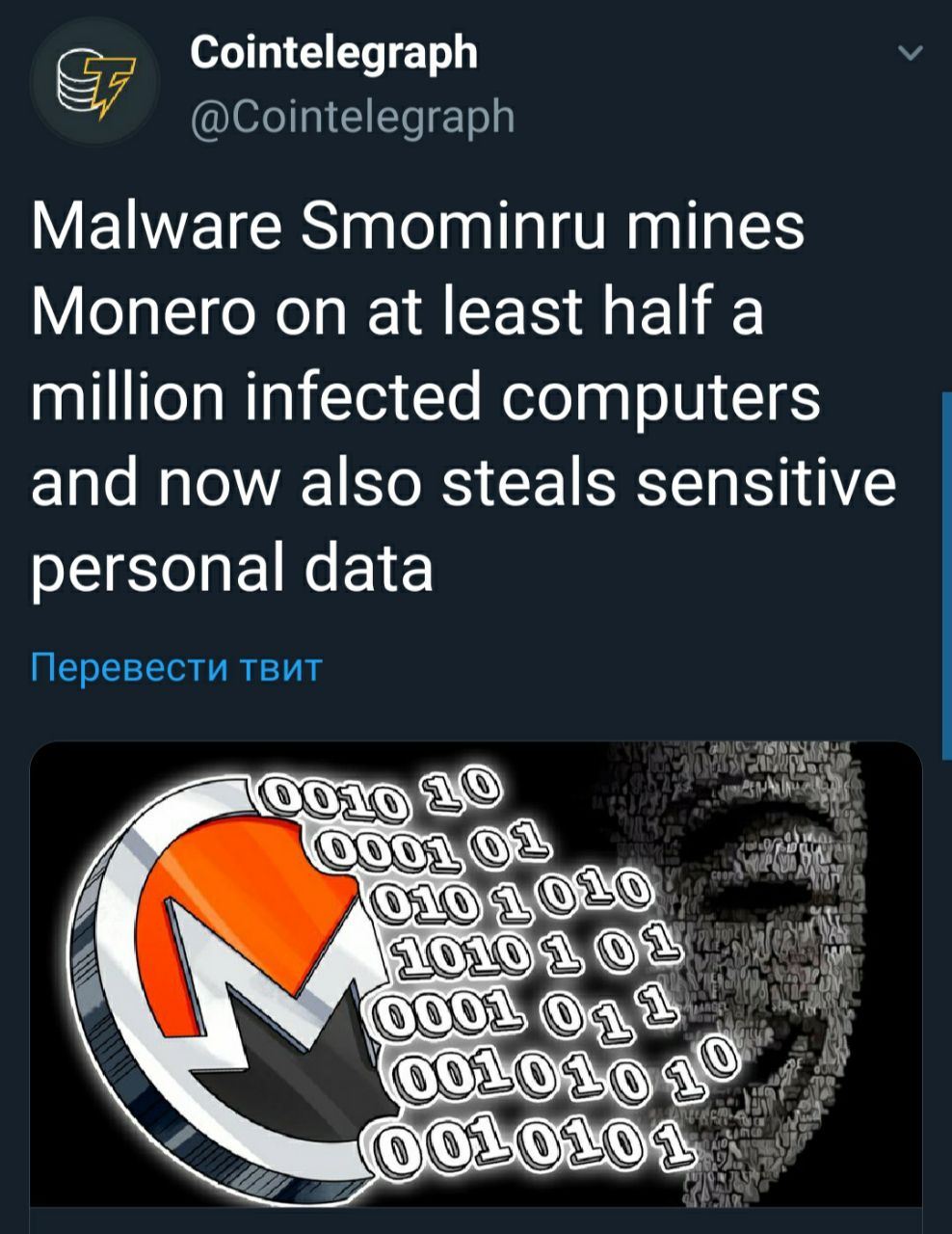Click the Перевести твит translate link
952x1234 pixels.
175,666
